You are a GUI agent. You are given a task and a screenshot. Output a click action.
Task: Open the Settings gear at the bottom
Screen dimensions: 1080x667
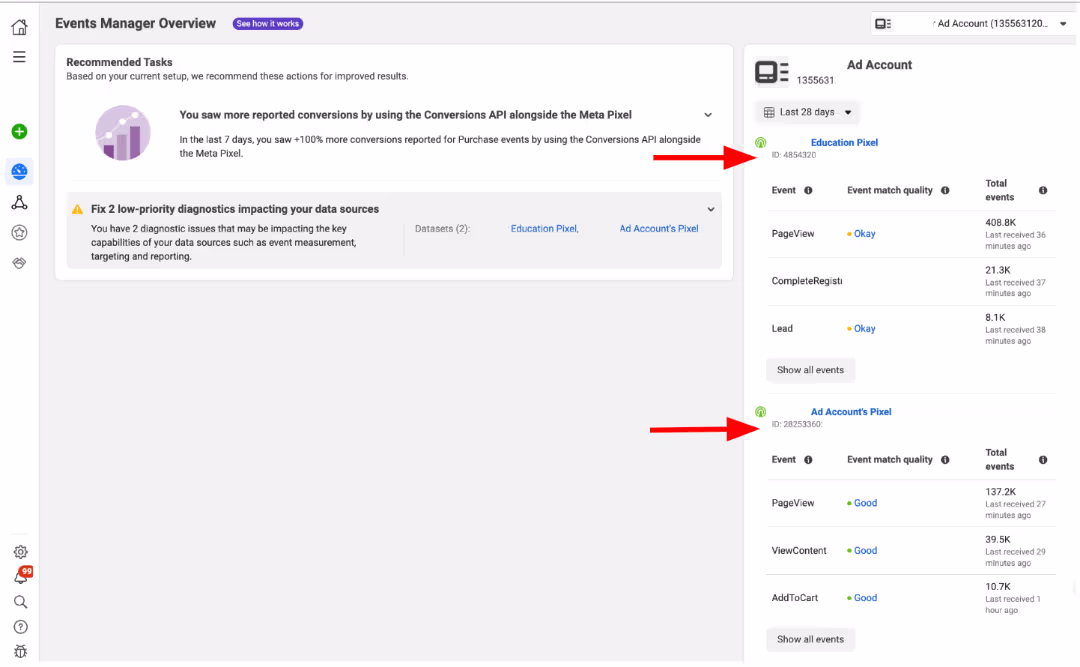[20, 551]
